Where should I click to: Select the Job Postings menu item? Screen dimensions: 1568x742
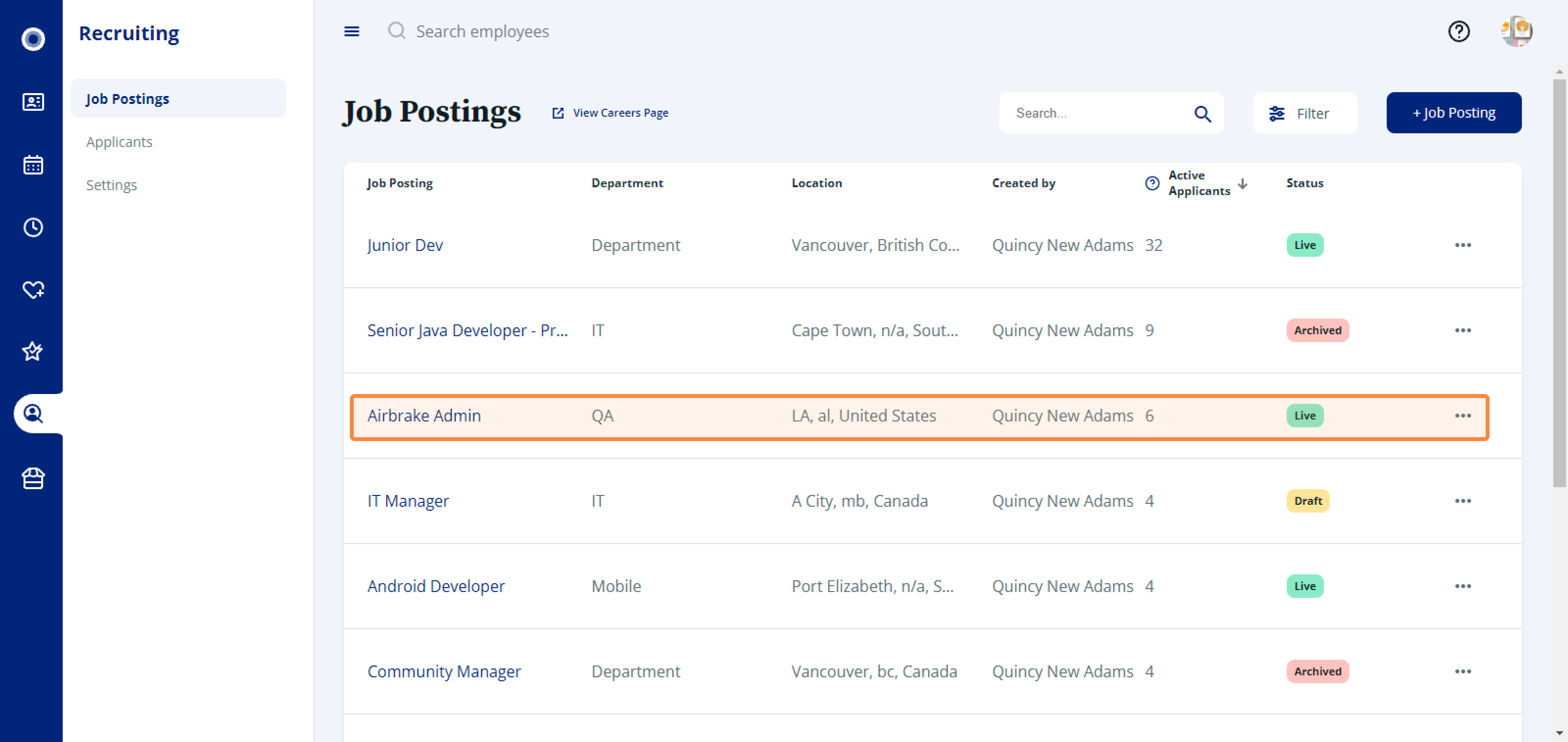pyautogui.click(x=178, y=99)
